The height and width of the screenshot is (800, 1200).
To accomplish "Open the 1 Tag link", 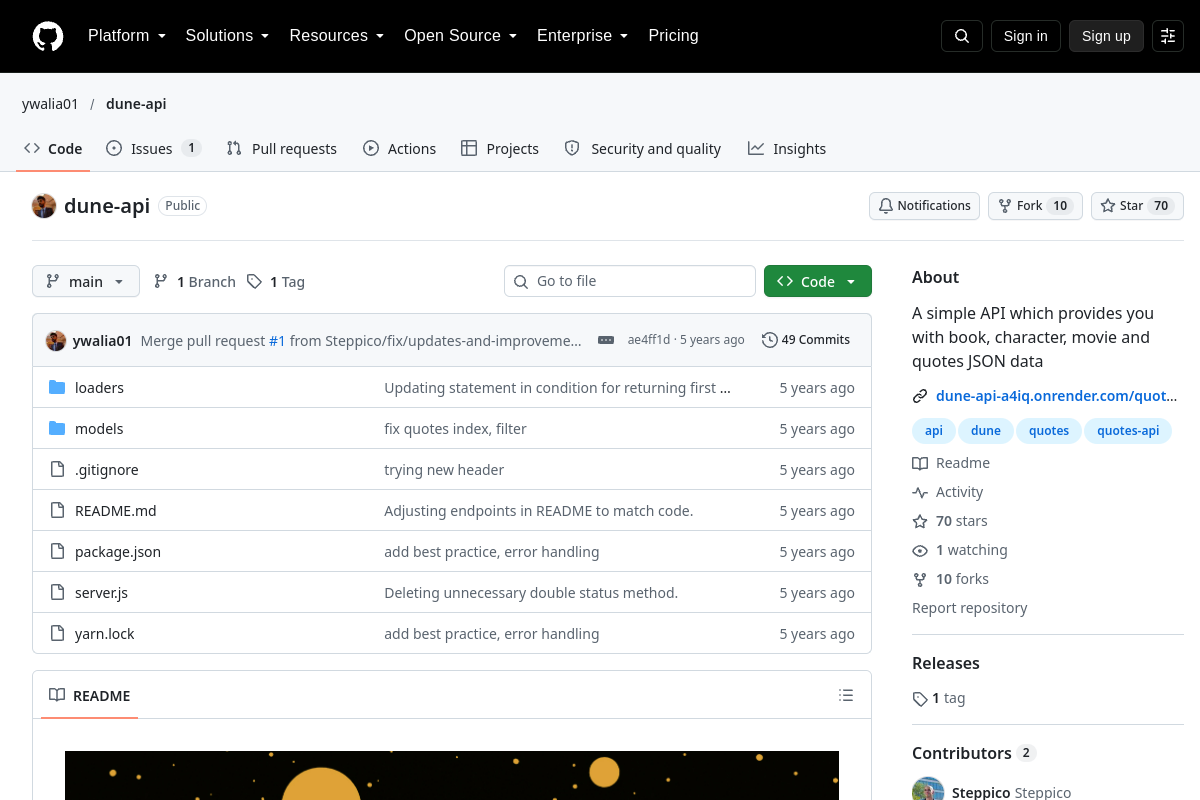I will click(276, 282).
